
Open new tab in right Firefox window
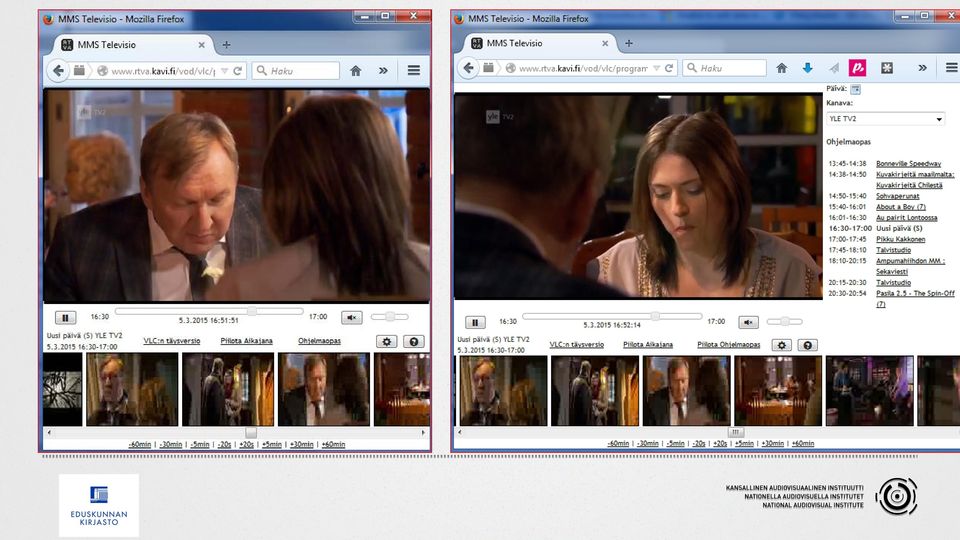pyautogui.click(x=629, y=43)
